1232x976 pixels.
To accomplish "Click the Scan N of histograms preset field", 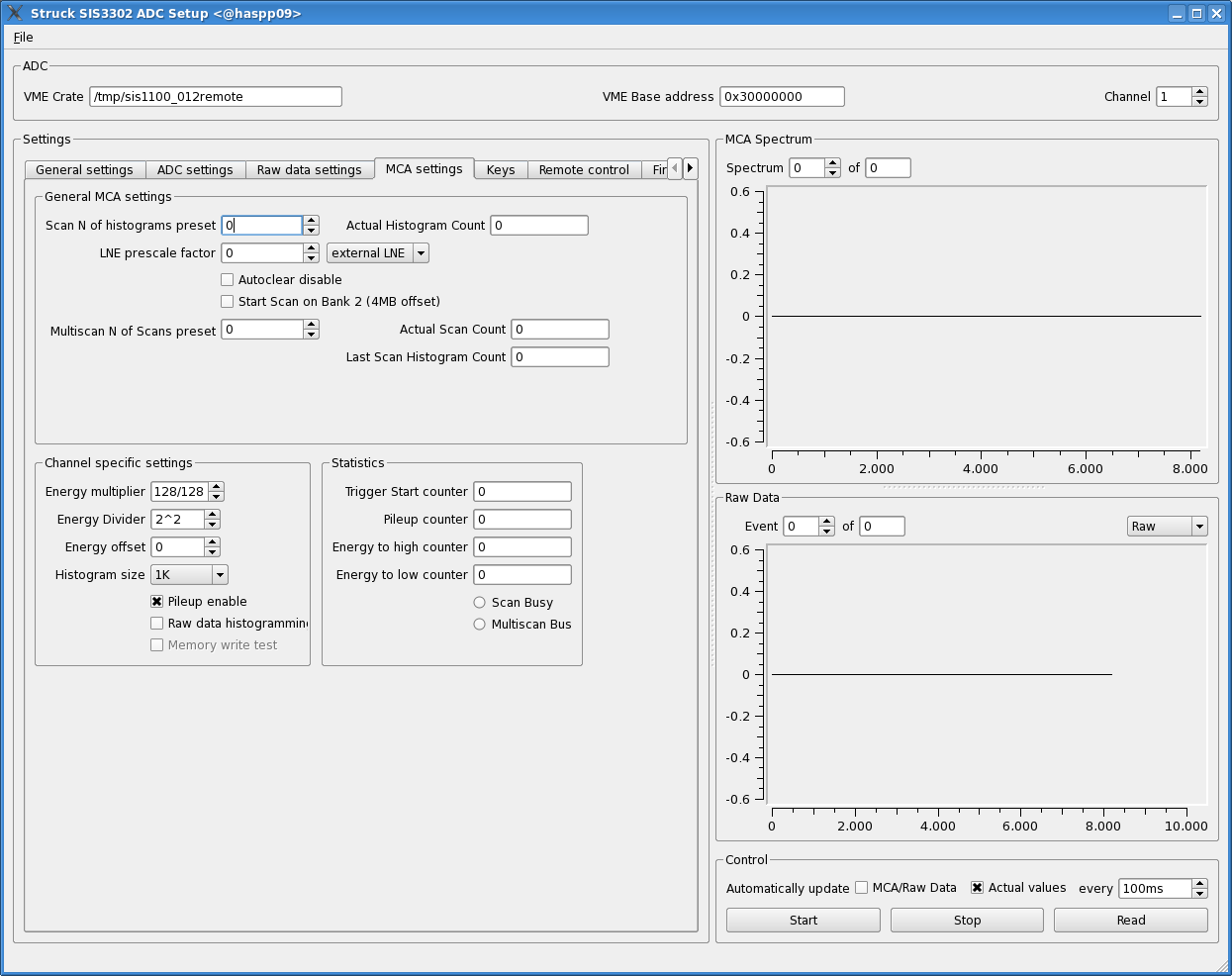I will point(262,226).
